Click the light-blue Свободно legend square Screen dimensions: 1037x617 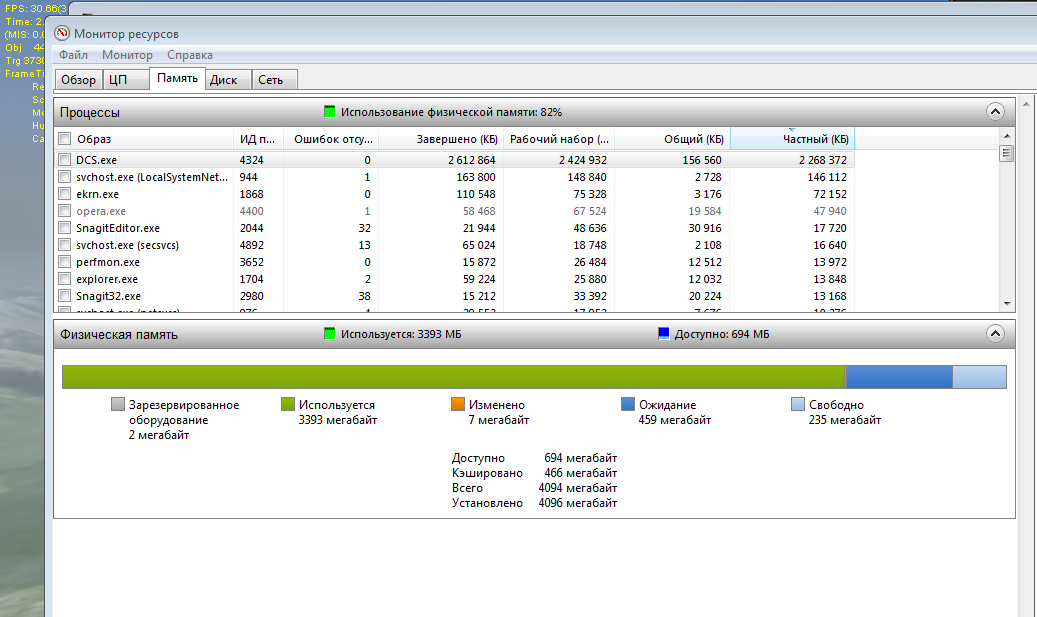click(798, 404)
